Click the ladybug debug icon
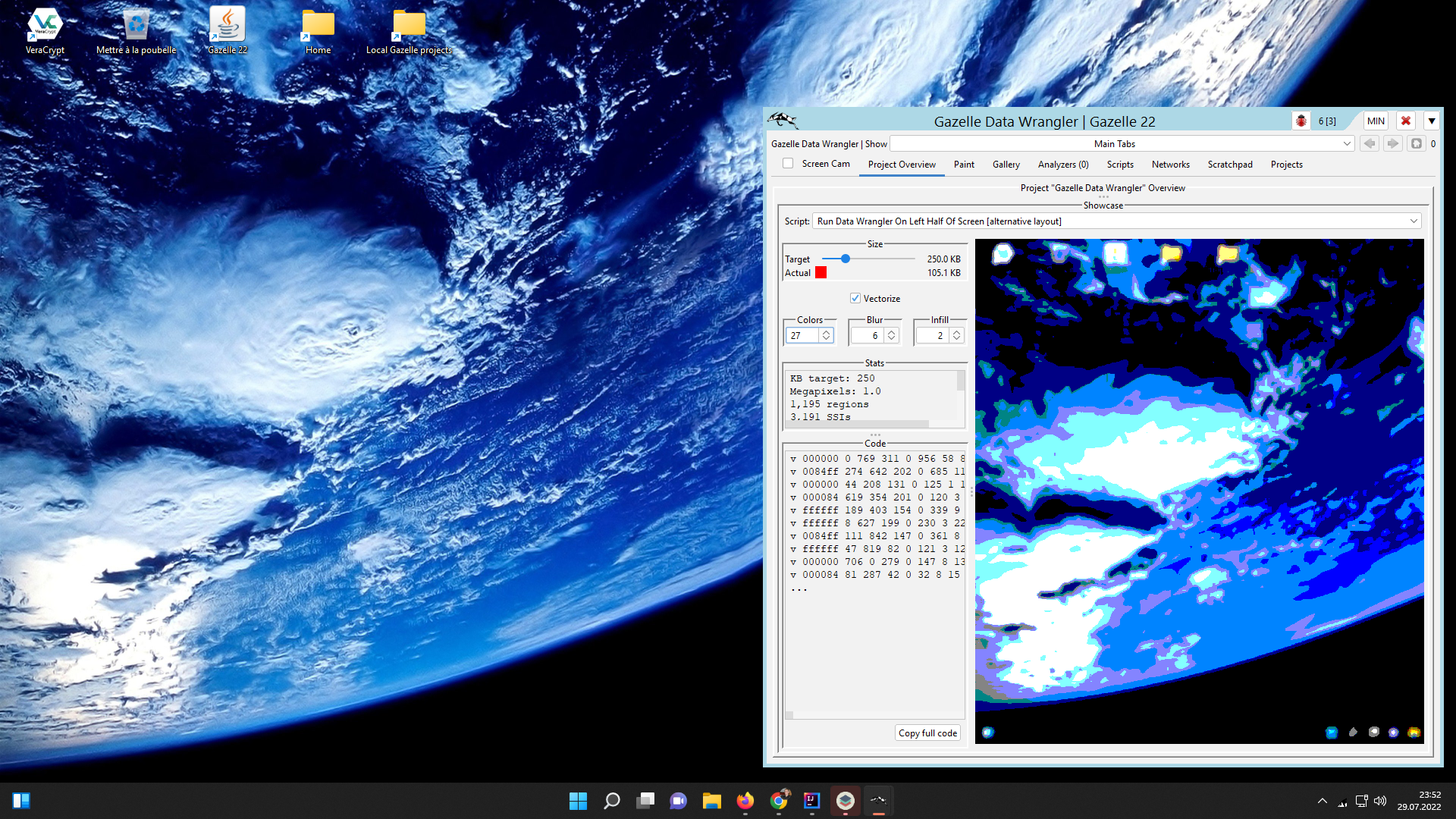Viewport: 1456px width, 819px height. (x=1301, y=121)
